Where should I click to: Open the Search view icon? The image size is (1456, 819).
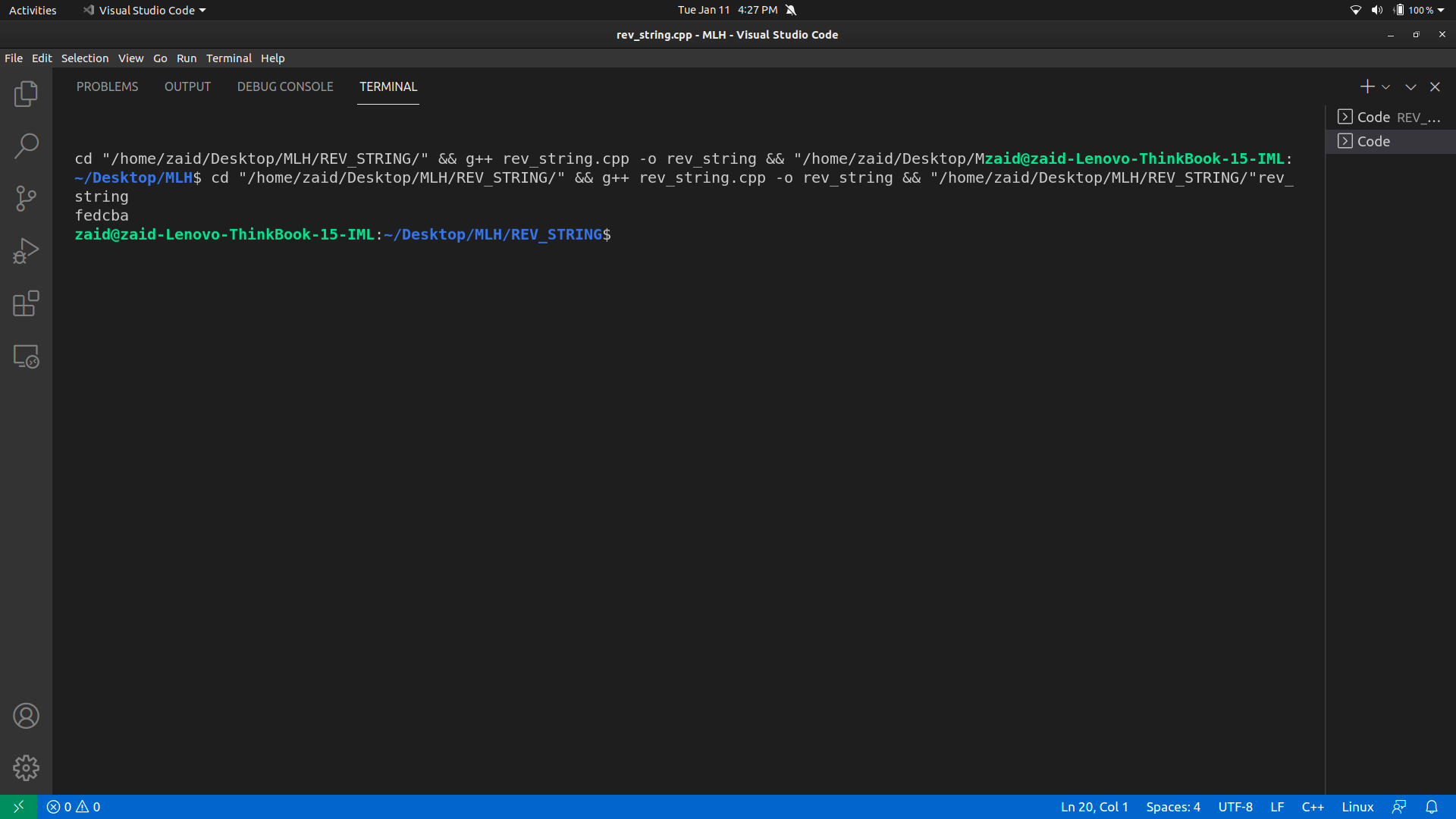[x=26, y=146]
